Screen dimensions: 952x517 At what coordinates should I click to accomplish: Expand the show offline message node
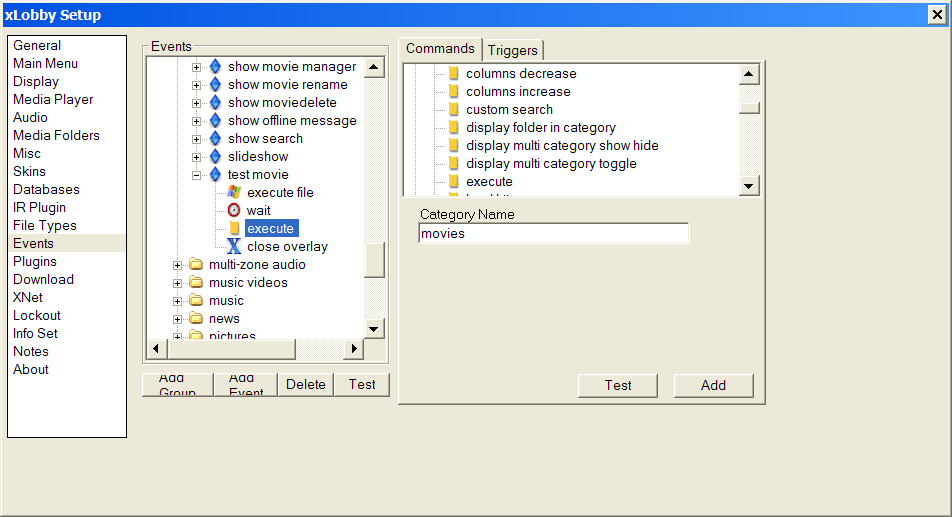pos(196,121)
